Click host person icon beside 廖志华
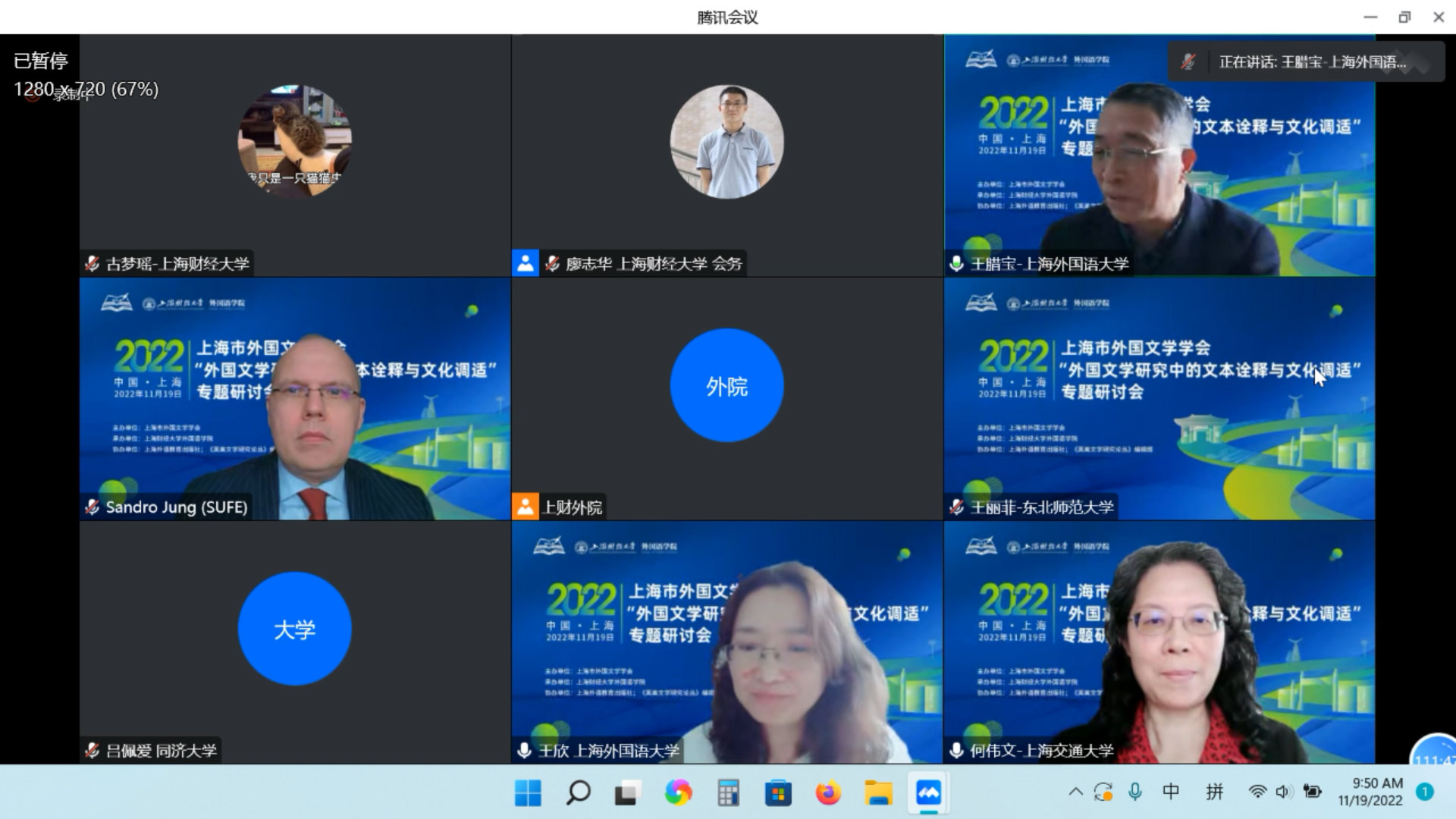Image resolution: width=1456 pixels, height=819 pixels. click(x=525, y=263)
